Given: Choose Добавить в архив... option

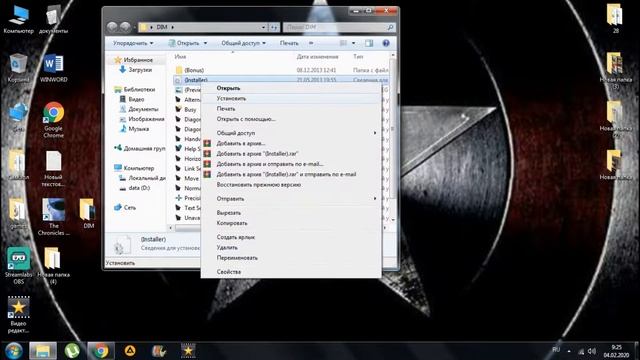Looking at the screenshot, I should (291, 144).
